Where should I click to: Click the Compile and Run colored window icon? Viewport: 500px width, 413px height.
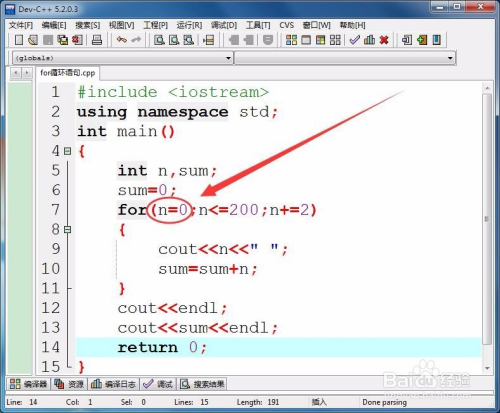(321, 40)
